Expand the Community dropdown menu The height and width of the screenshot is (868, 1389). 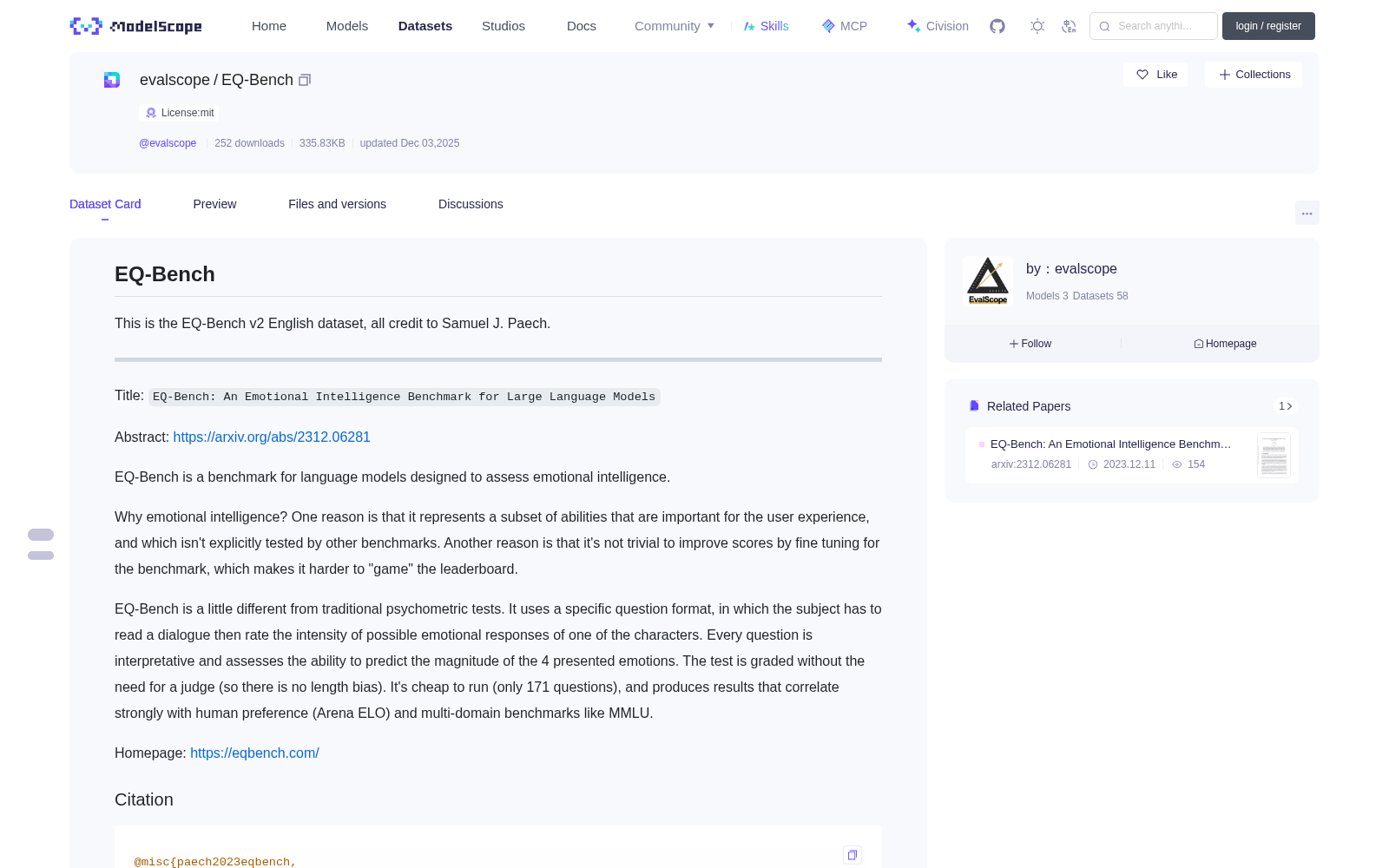coord(675,26)
